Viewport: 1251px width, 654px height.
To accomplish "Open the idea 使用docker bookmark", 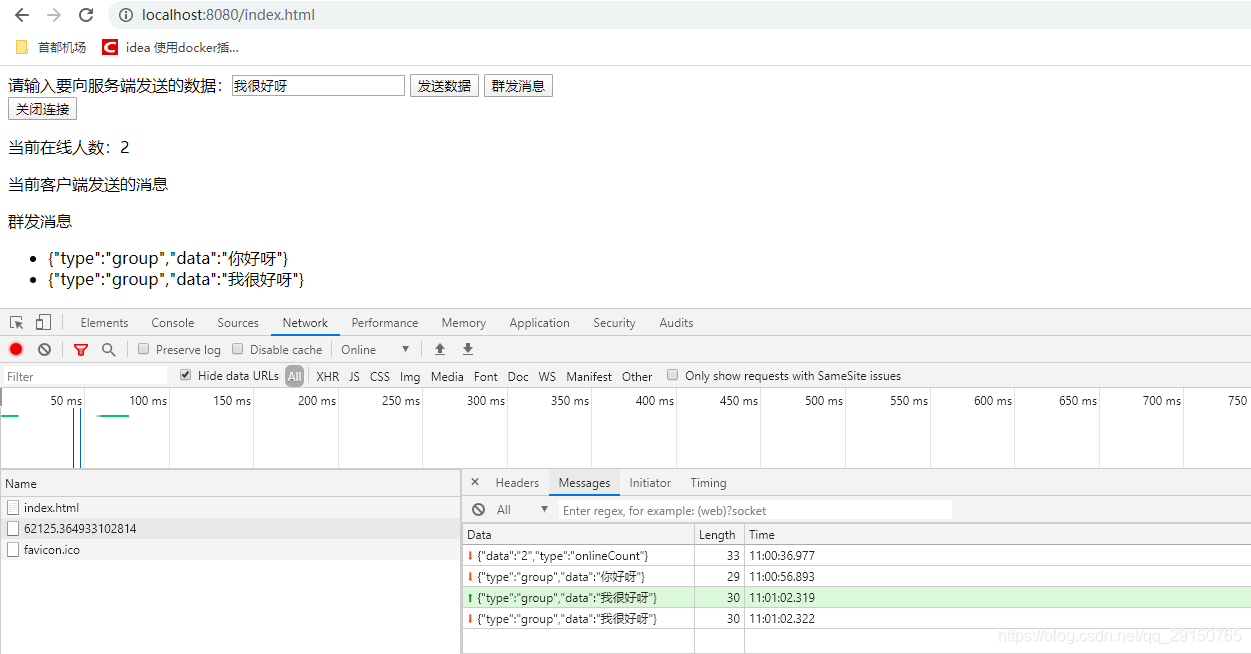I will click(171, 47).
